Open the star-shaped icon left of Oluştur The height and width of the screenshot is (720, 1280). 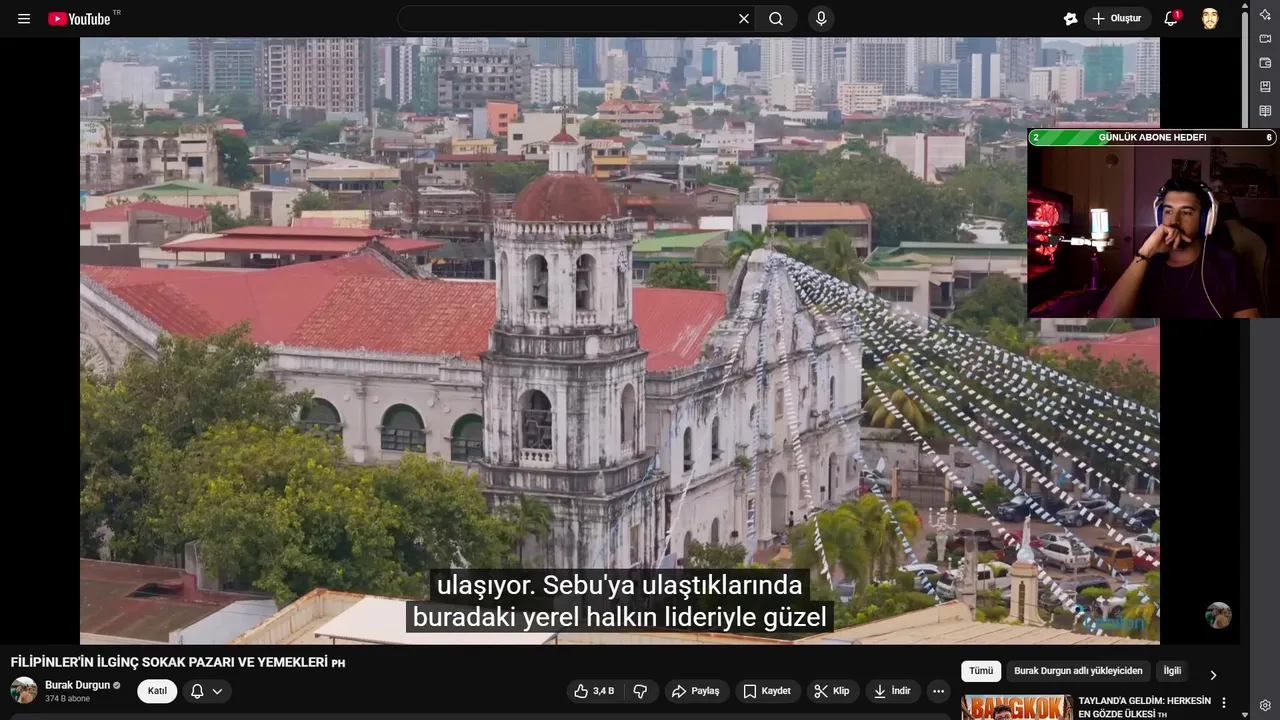pyautogui.click(x=1070, y=19)
